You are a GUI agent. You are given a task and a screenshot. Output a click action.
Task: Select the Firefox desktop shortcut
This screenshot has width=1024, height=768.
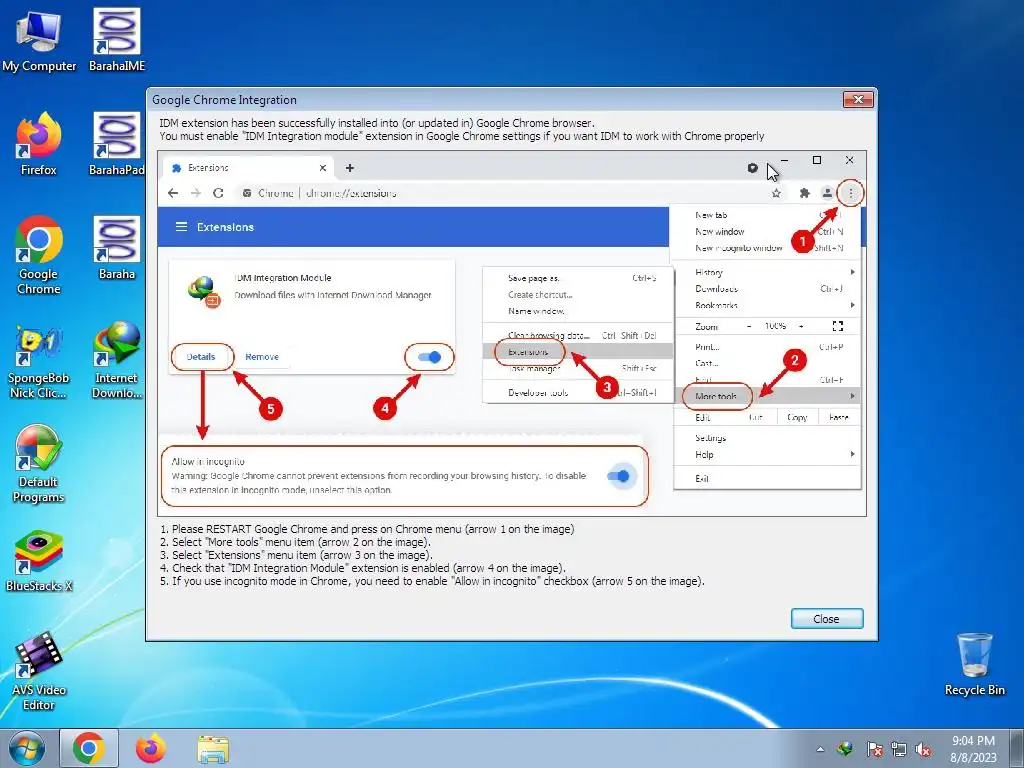coord(39,144)
